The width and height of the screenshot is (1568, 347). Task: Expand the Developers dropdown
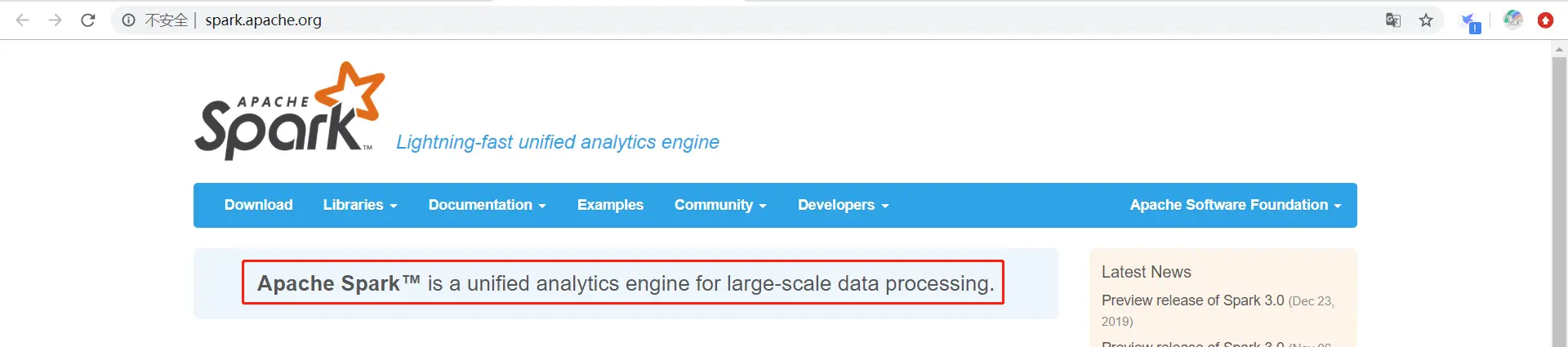point(843,205)
